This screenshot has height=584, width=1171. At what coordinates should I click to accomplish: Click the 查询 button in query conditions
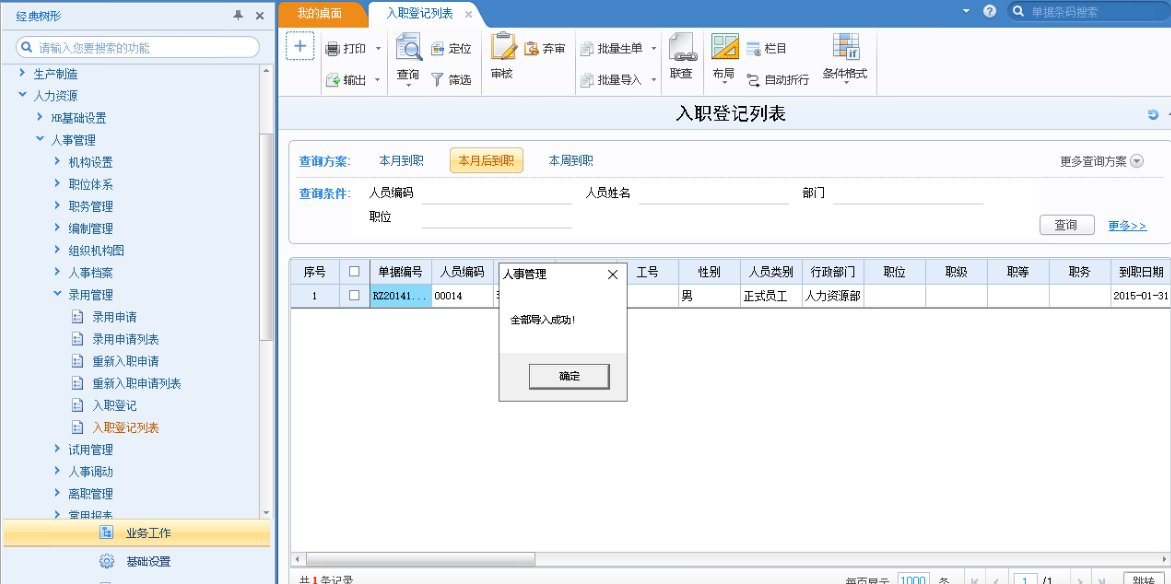coord(1066,225)
